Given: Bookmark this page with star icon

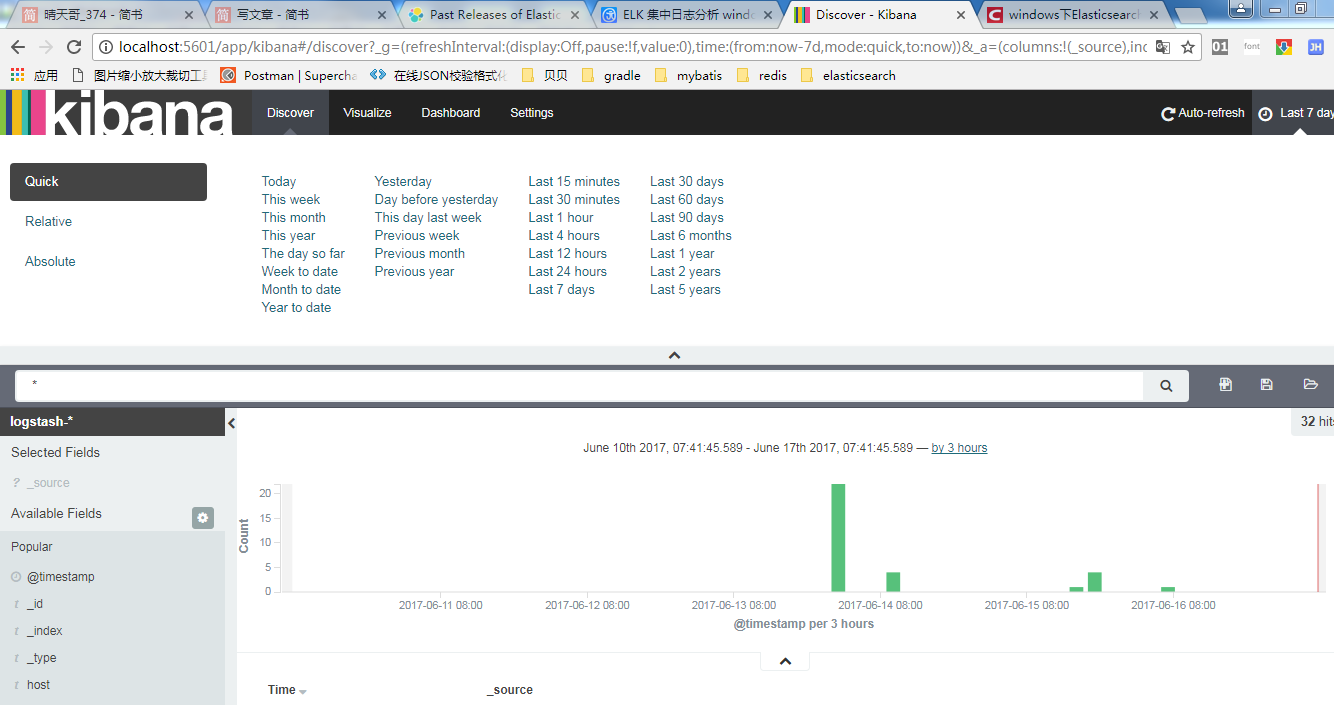Looking at the screenshot, I should pos(1187,47).
